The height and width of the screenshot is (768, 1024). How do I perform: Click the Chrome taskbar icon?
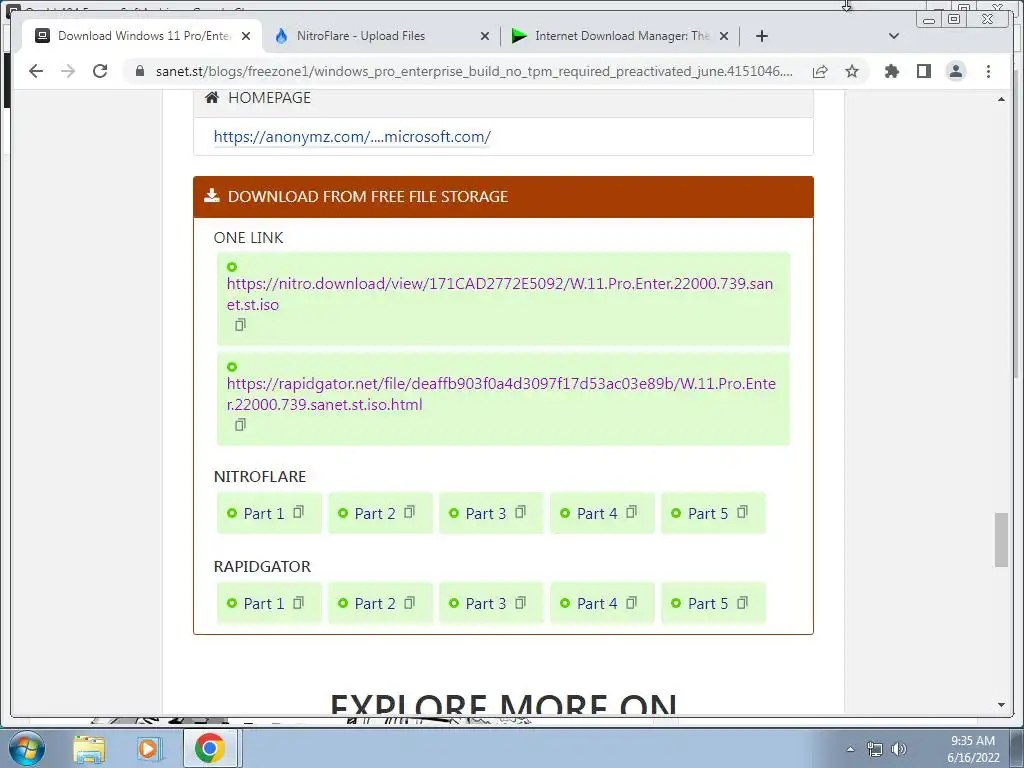[x=210, y=749]
